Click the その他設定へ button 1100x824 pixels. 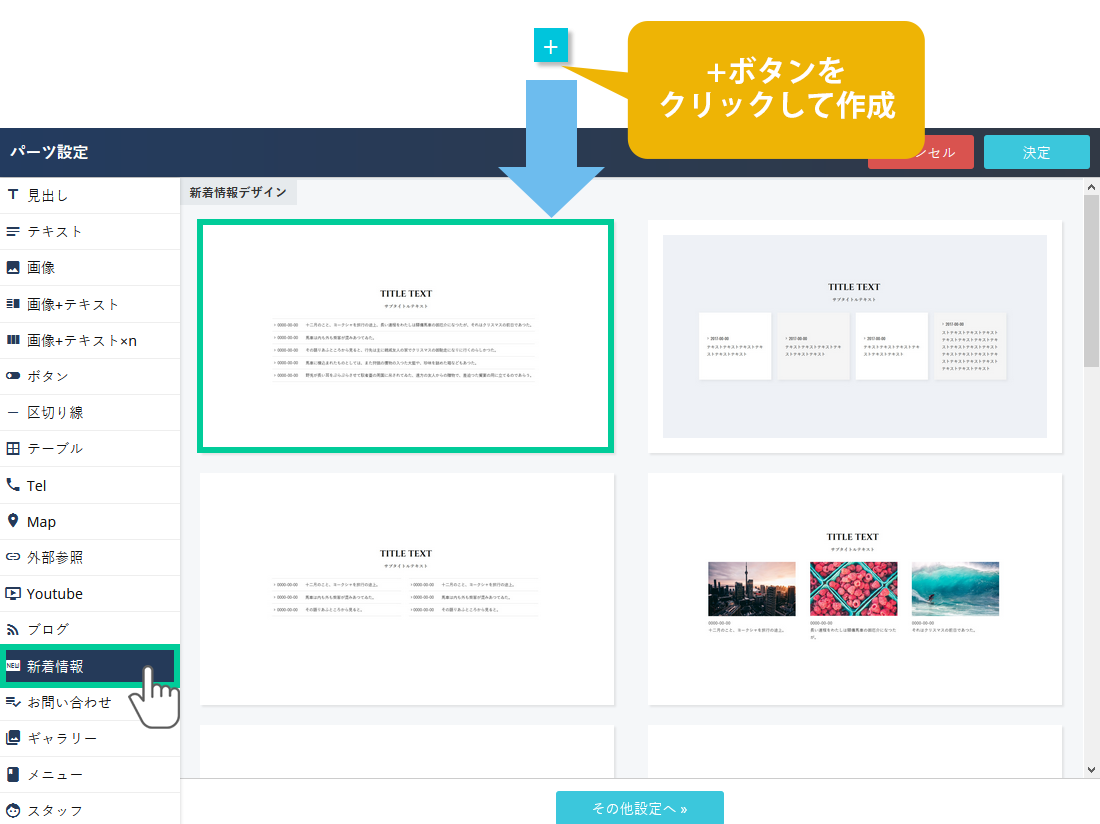click(639, 808)
